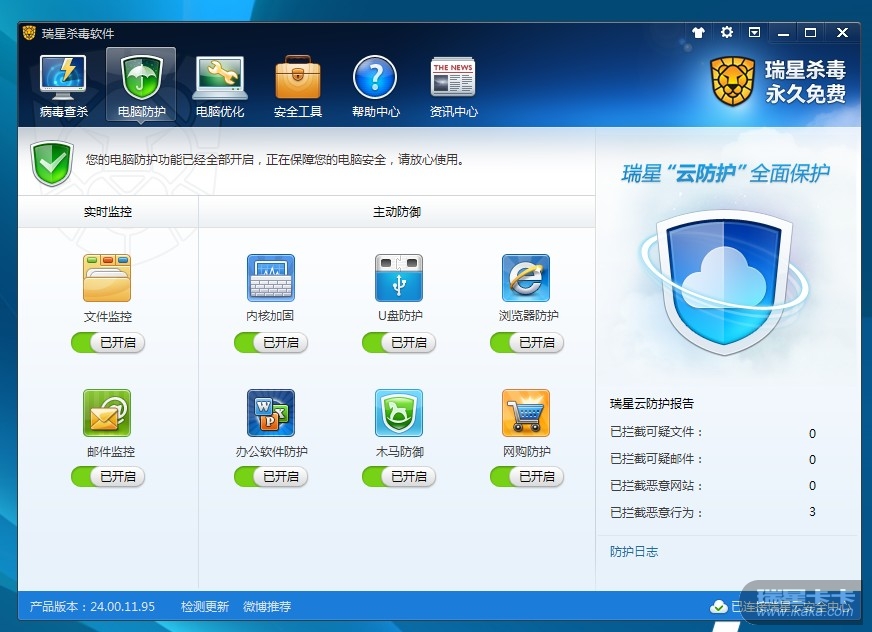Click the 已拦截可疑邮件 report row
The width and height of the screenshot is (872, 632).
[712, 459]
